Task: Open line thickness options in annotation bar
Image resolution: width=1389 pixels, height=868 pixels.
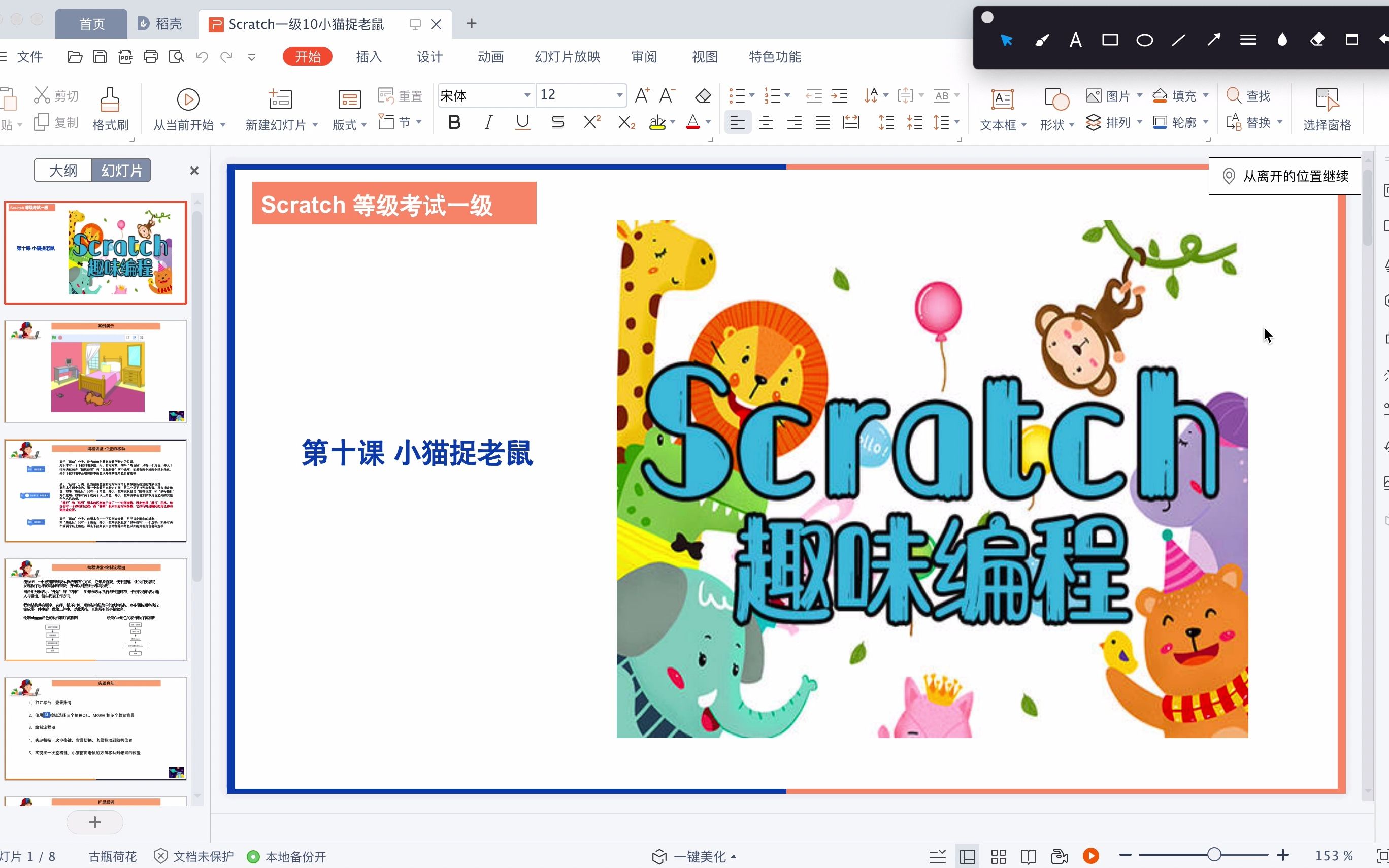Action: click(x=1248, y=40)
